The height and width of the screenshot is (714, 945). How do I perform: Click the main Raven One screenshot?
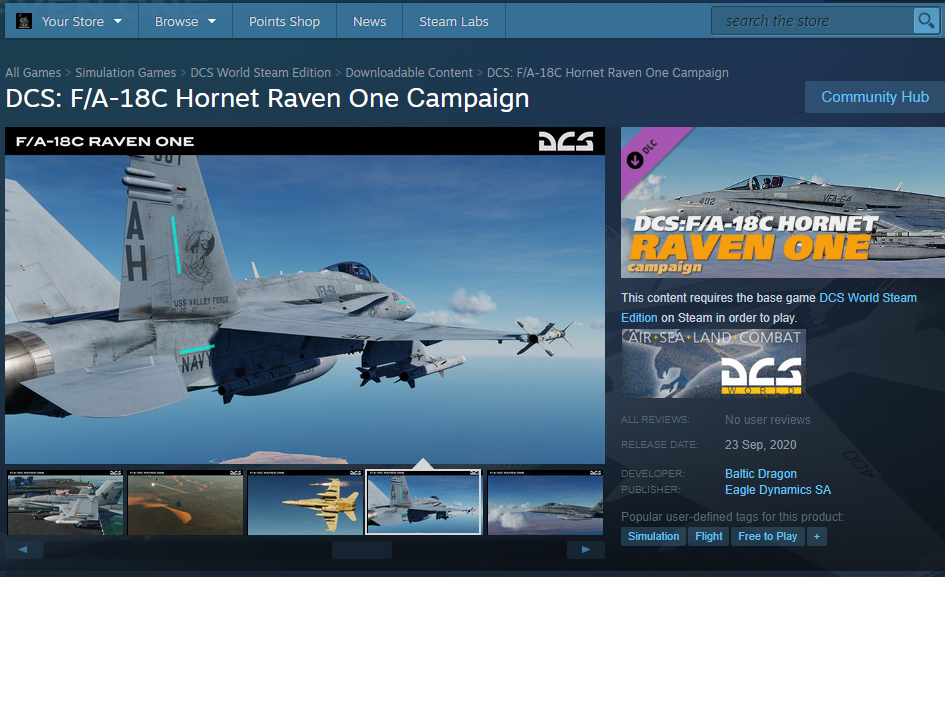(305, 295)
